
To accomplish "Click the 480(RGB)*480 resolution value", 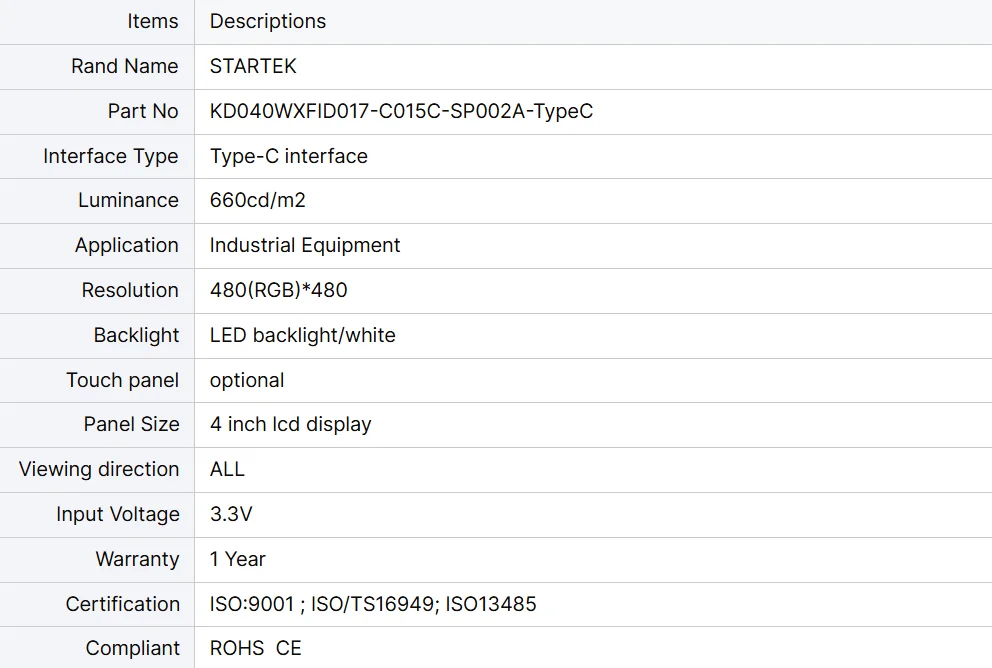I will (x=278, y=290).
